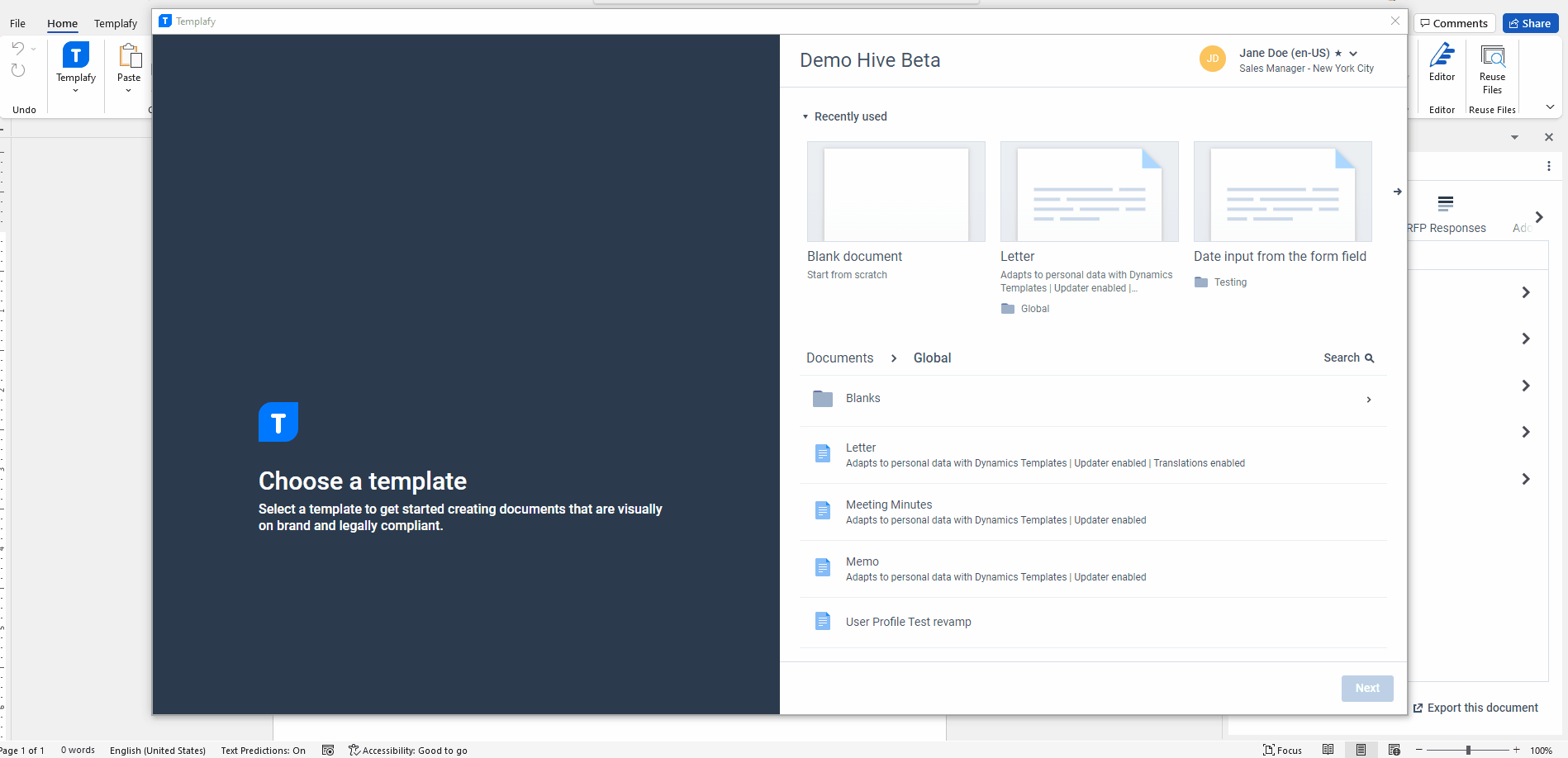
Task: Switch to Read Mode via status bar icon
Action: pyautogui.click(x=1328, y=750)
